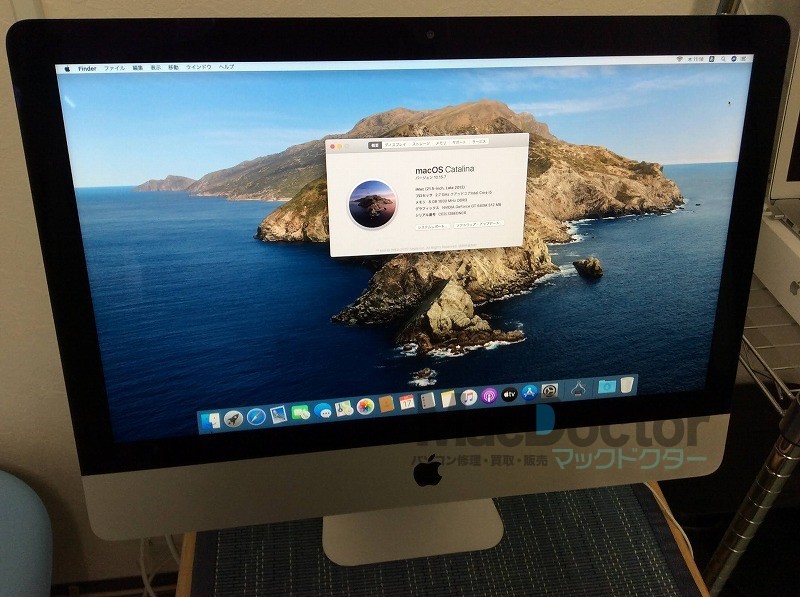Click ソフトウェア・アップデート button
Viewport: 800px width, 597px height.
[x=478, y=225]
